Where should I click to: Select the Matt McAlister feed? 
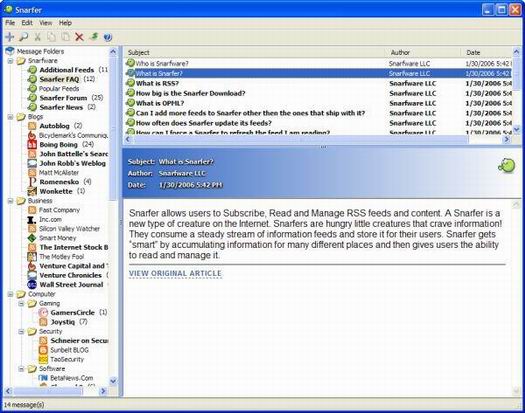point(59,173)
